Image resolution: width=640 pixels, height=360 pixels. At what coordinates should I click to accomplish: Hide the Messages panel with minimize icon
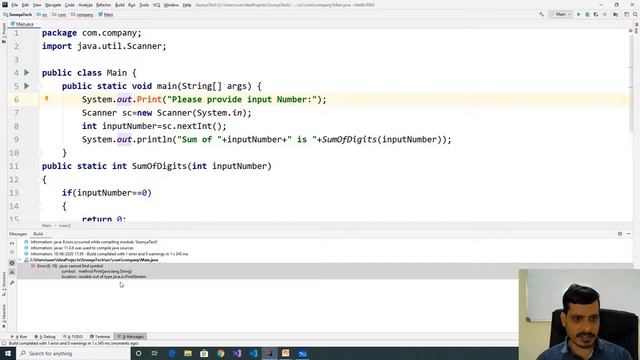pyautogui.click(x=629, y=234)
